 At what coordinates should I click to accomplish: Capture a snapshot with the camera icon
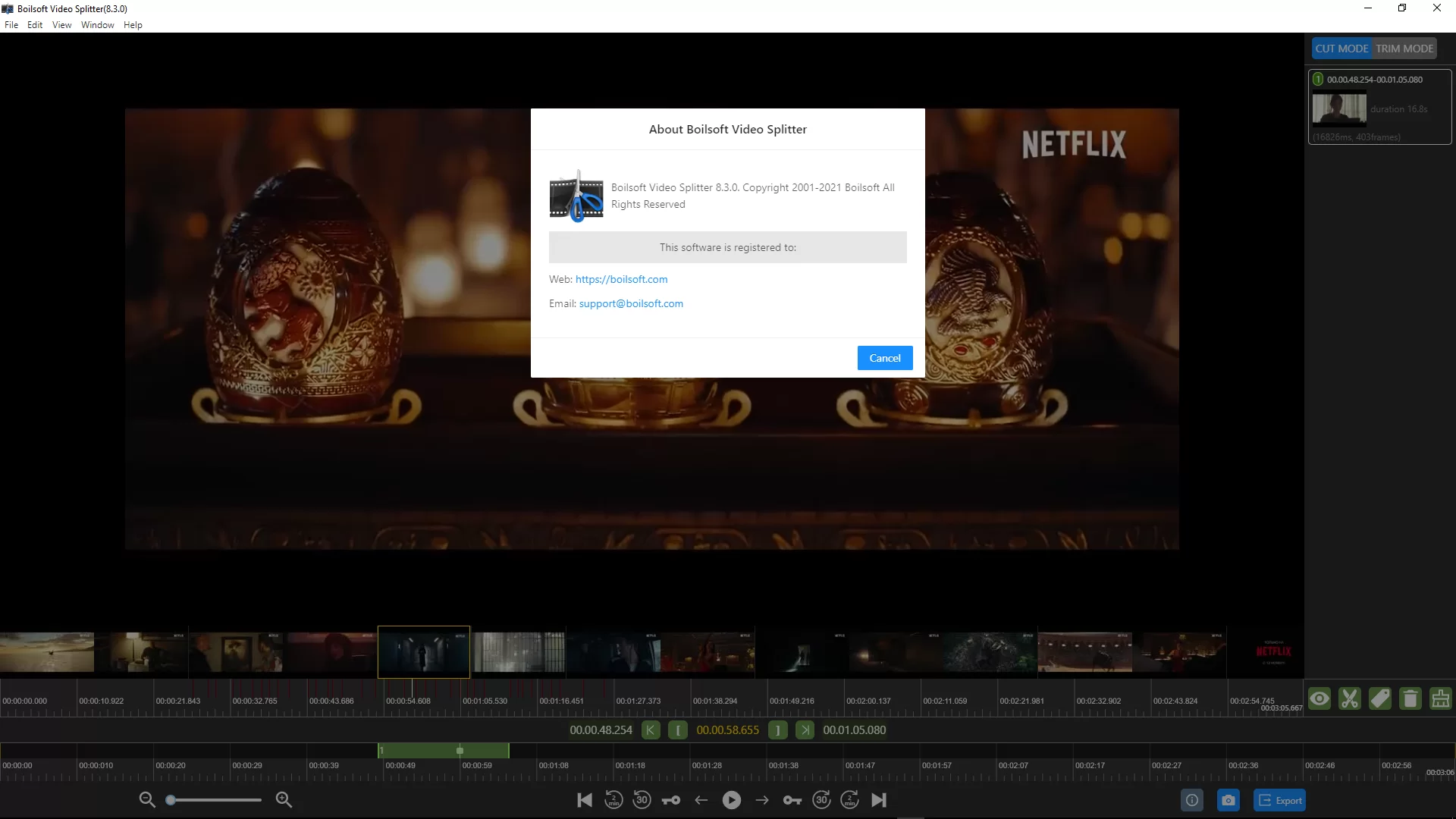[1228, 800]
